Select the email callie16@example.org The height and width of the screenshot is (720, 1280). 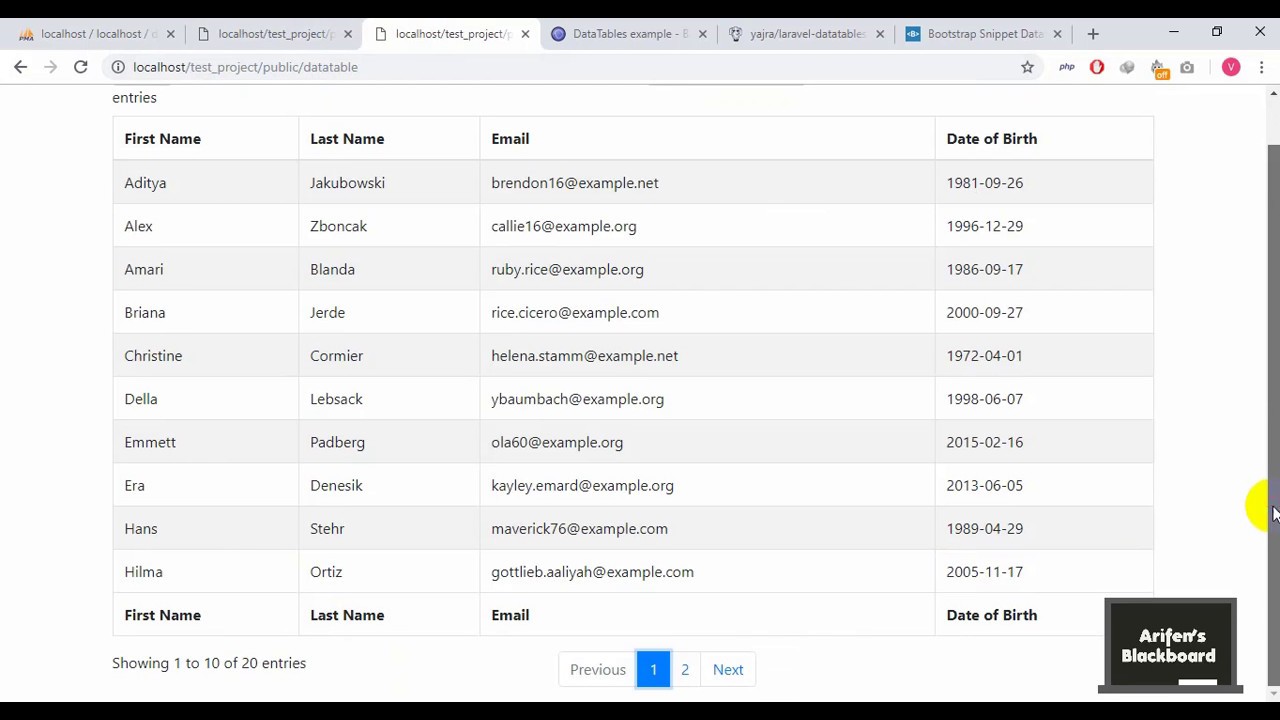coord(563,226)
